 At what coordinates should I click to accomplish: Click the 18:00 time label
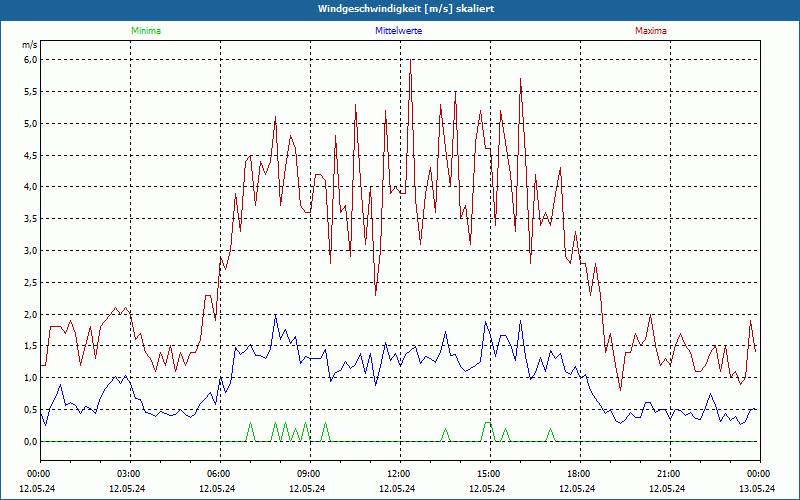(580, 474)
